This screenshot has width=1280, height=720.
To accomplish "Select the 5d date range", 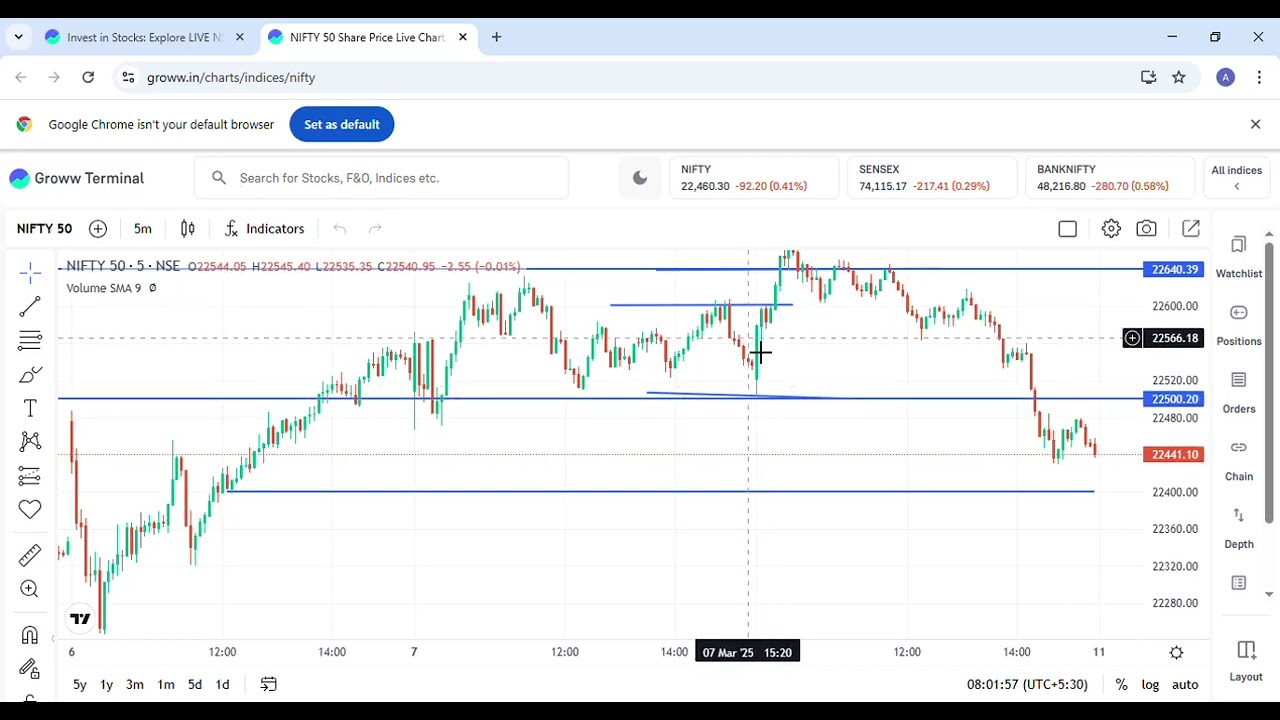I will point(195,685).
